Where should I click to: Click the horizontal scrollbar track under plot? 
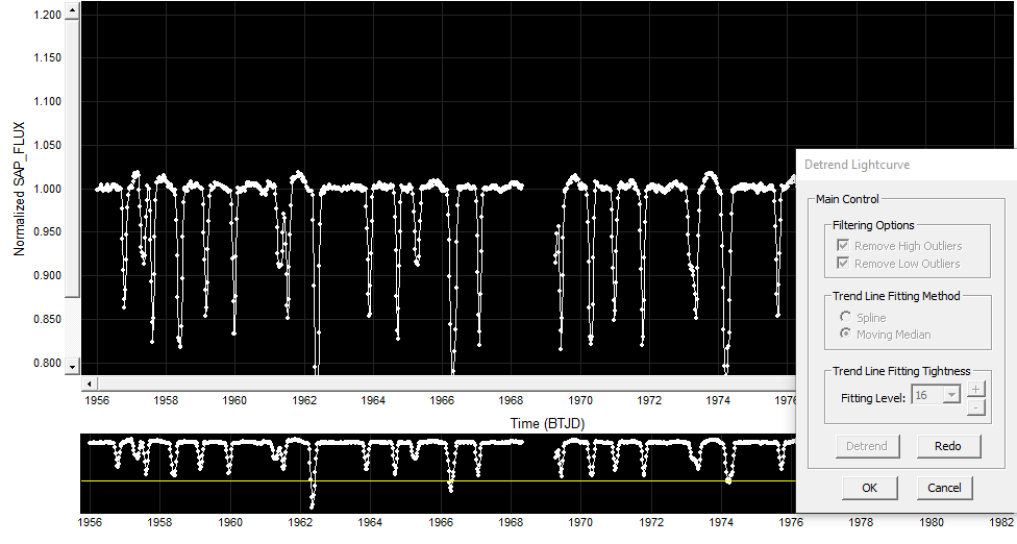(446, 383)
